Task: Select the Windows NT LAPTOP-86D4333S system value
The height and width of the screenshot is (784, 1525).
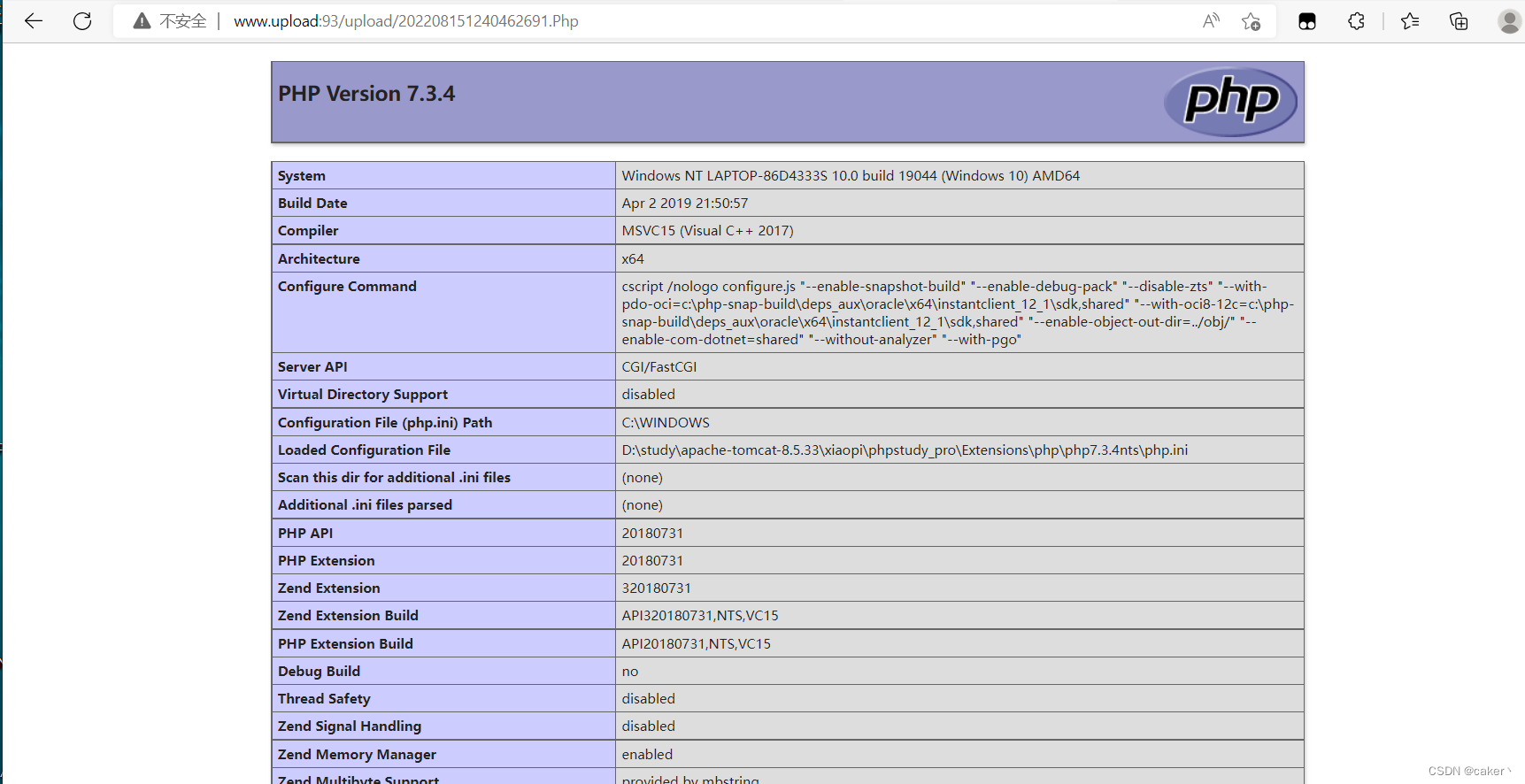Action: pos(851,176)
